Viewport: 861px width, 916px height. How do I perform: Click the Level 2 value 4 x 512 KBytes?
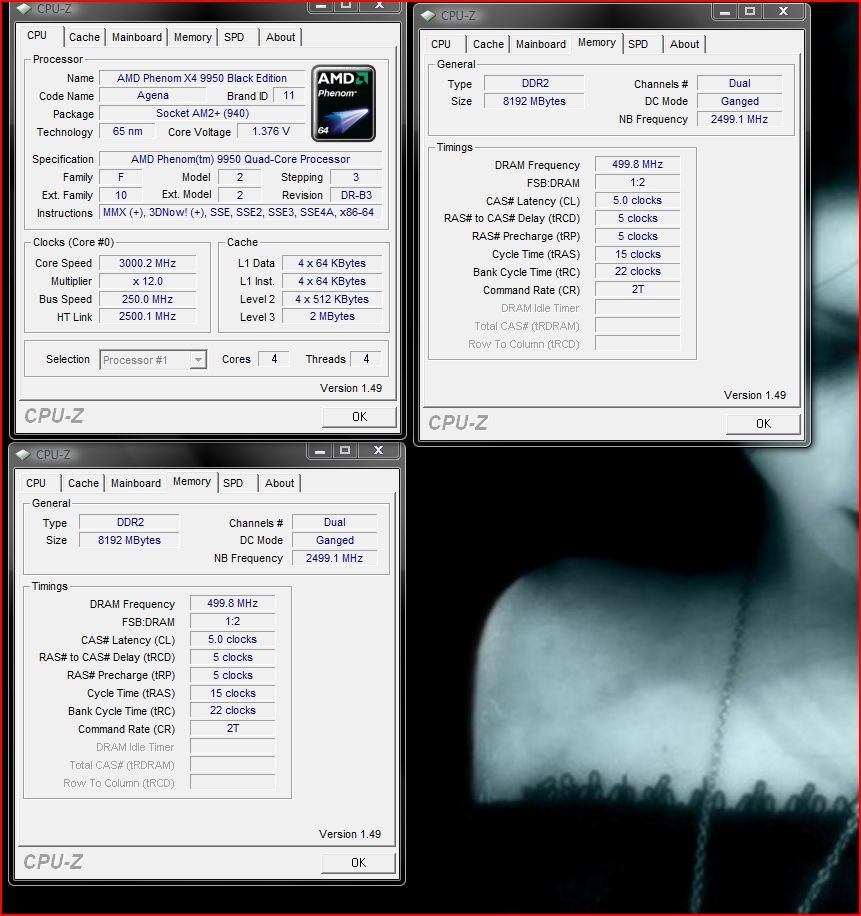coord(332,299)
